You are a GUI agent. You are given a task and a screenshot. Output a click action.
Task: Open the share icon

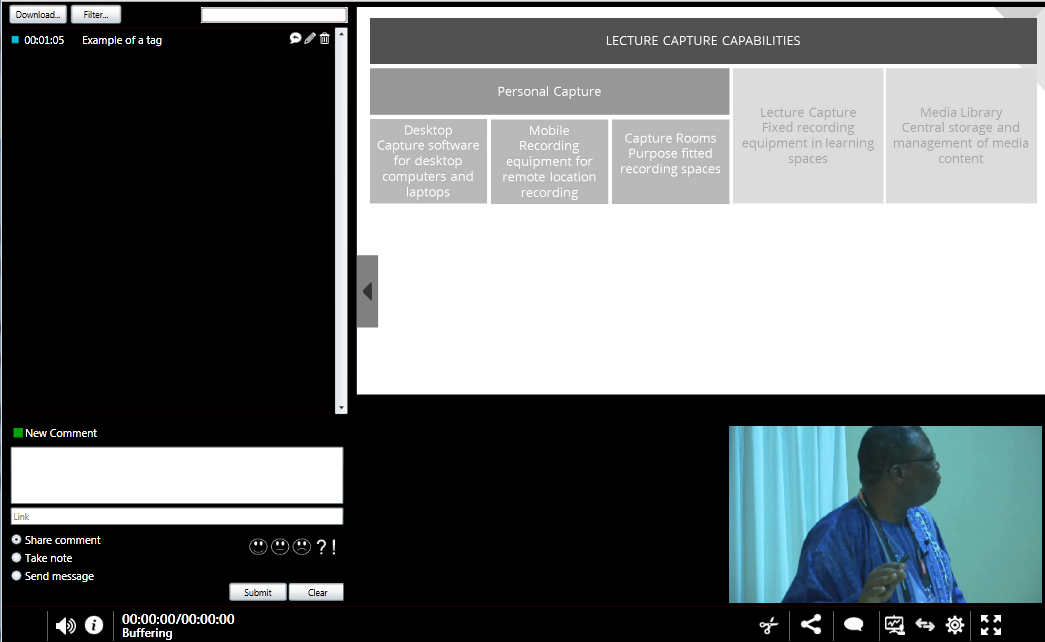pos(811,625)
